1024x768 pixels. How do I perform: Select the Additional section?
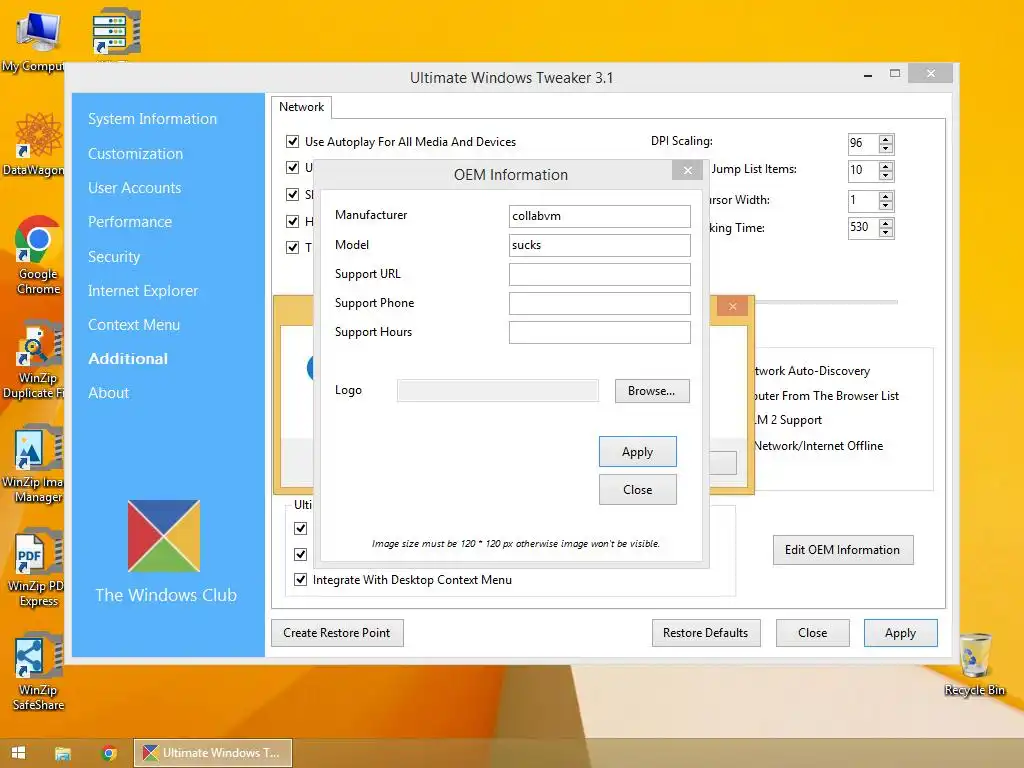point(127,359)
